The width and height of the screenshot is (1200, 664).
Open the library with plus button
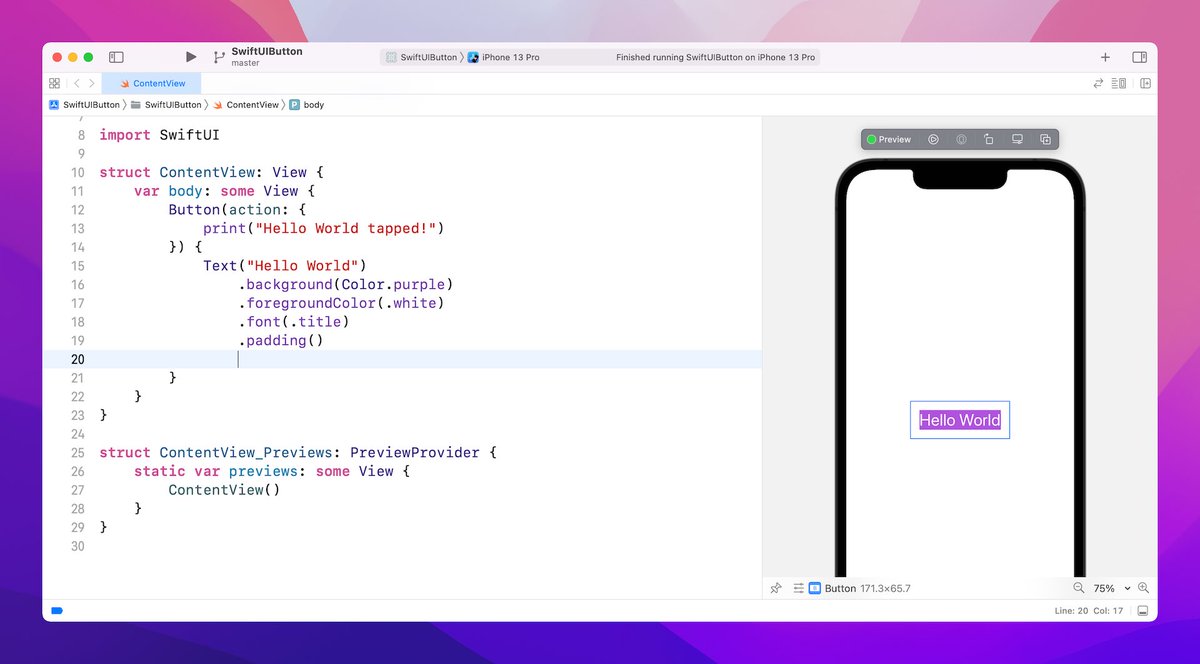point(1105,57)
